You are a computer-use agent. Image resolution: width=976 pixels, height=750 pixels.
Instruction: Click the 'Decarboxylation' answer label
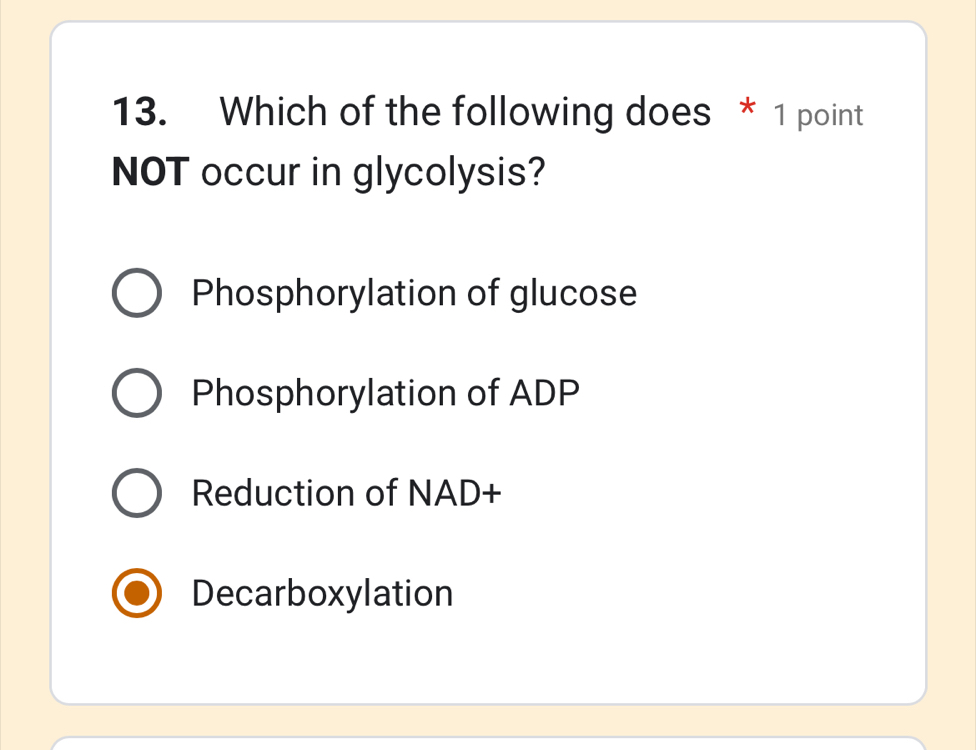[322, 592]
